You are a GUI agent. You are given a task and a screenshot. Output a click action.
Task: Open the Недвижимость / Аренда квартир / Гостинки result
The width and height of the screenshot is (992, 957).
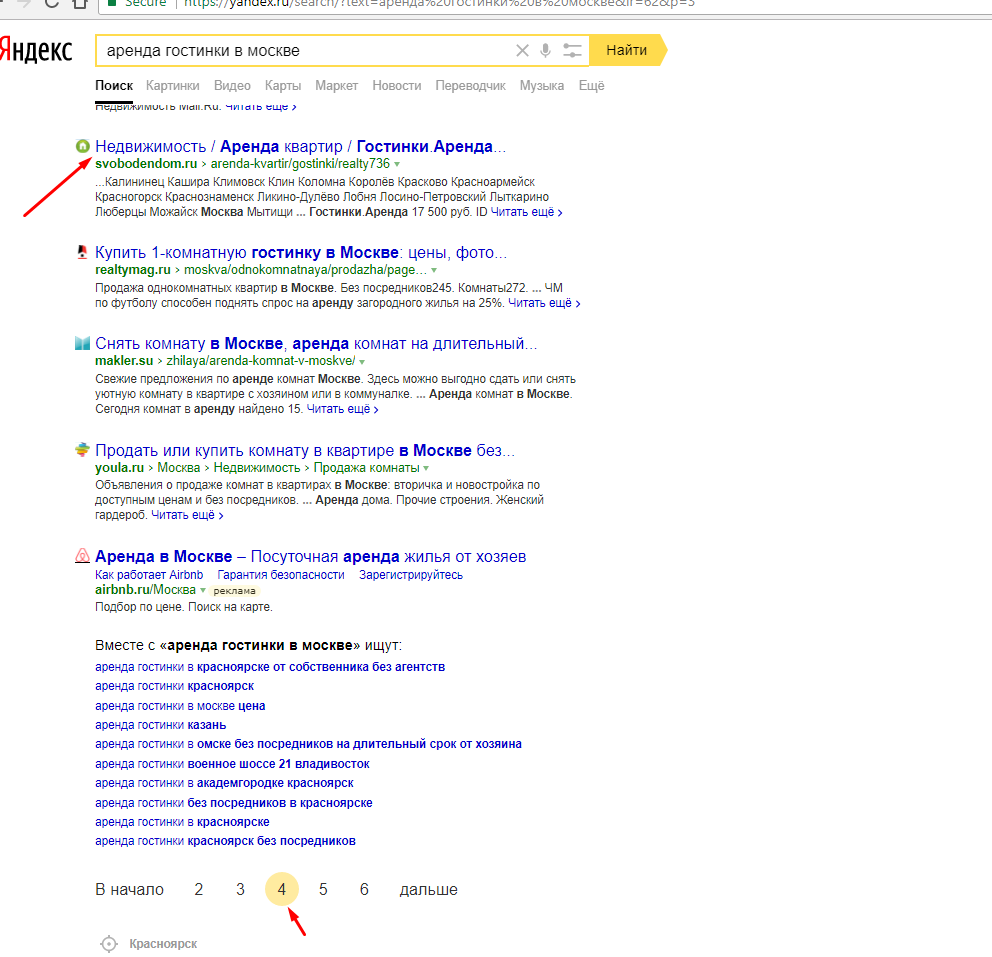[301, 146]
